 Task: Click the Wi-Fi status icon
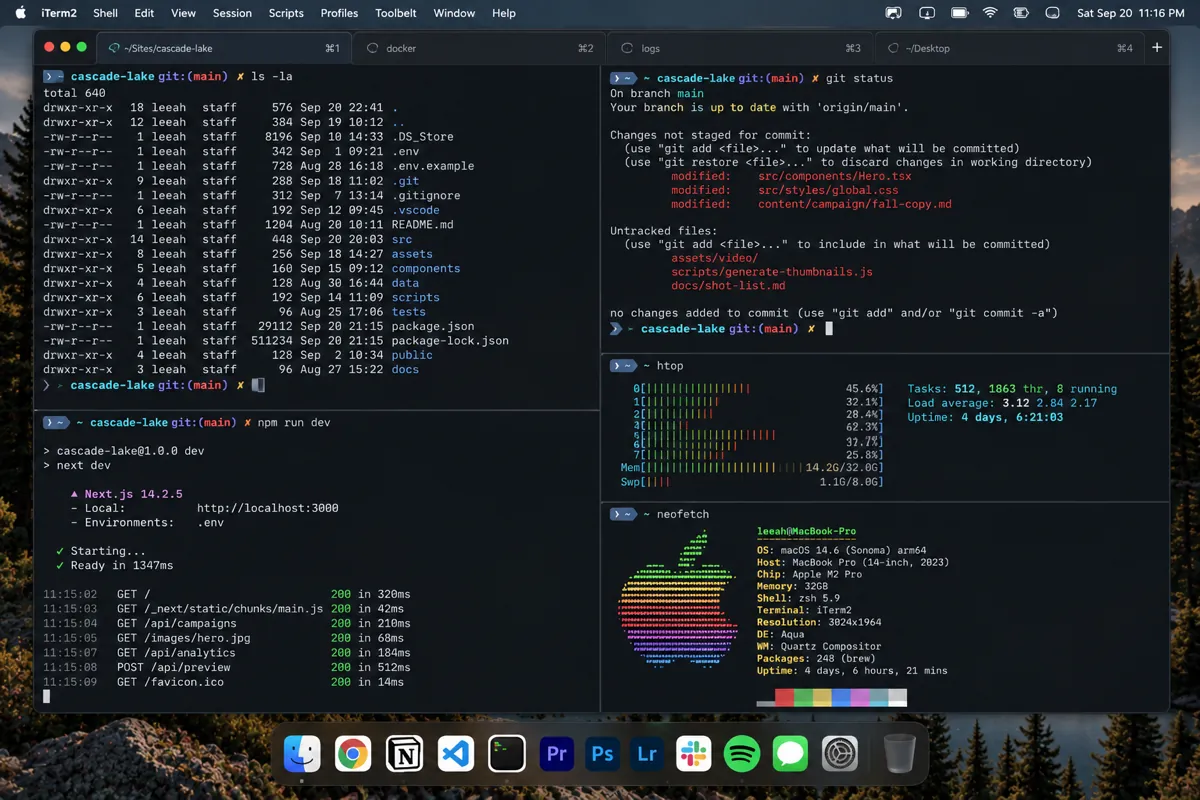coord(990,13)
